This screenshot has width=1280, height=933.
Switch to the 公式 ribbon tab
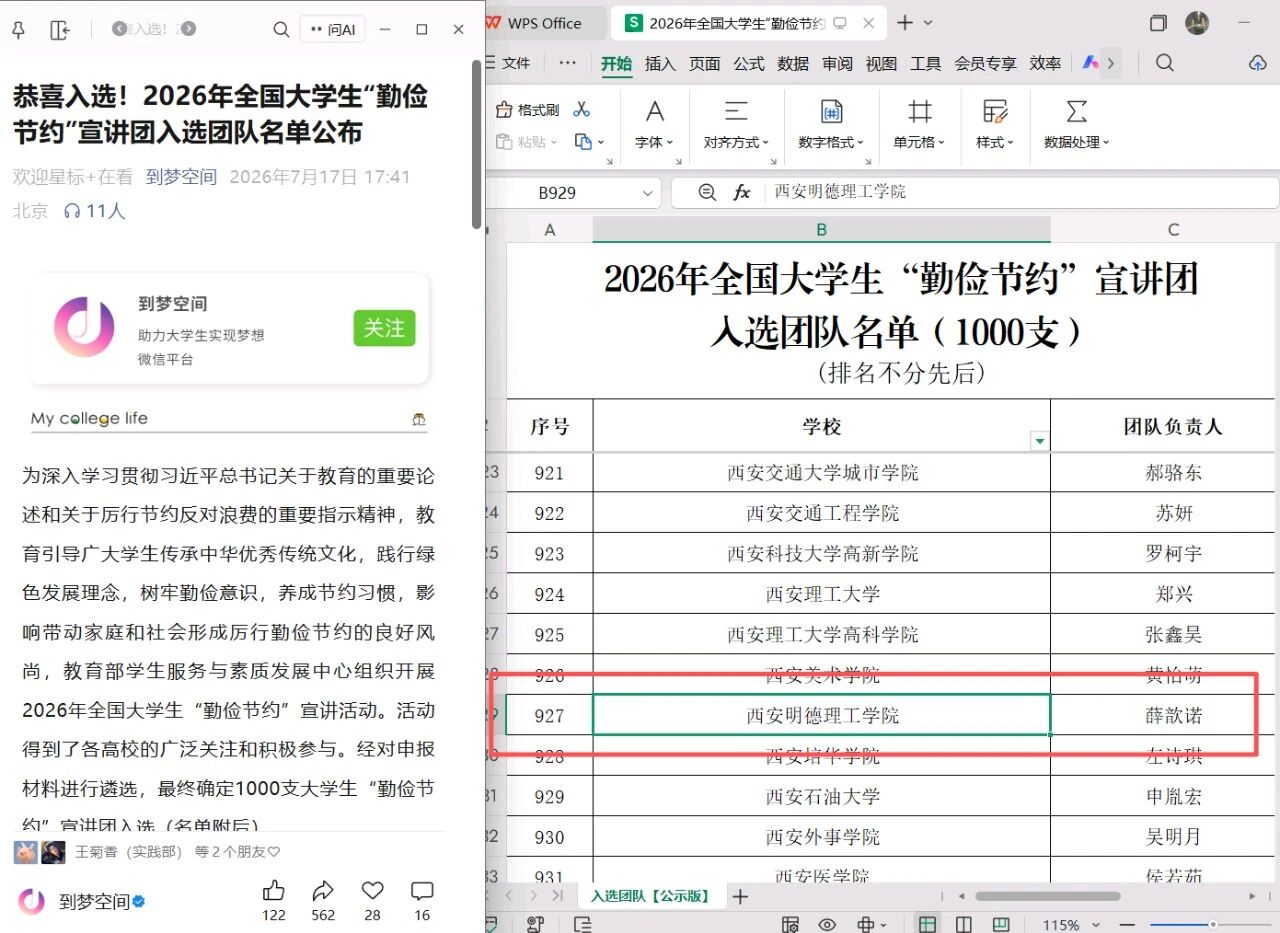point(749,64)
